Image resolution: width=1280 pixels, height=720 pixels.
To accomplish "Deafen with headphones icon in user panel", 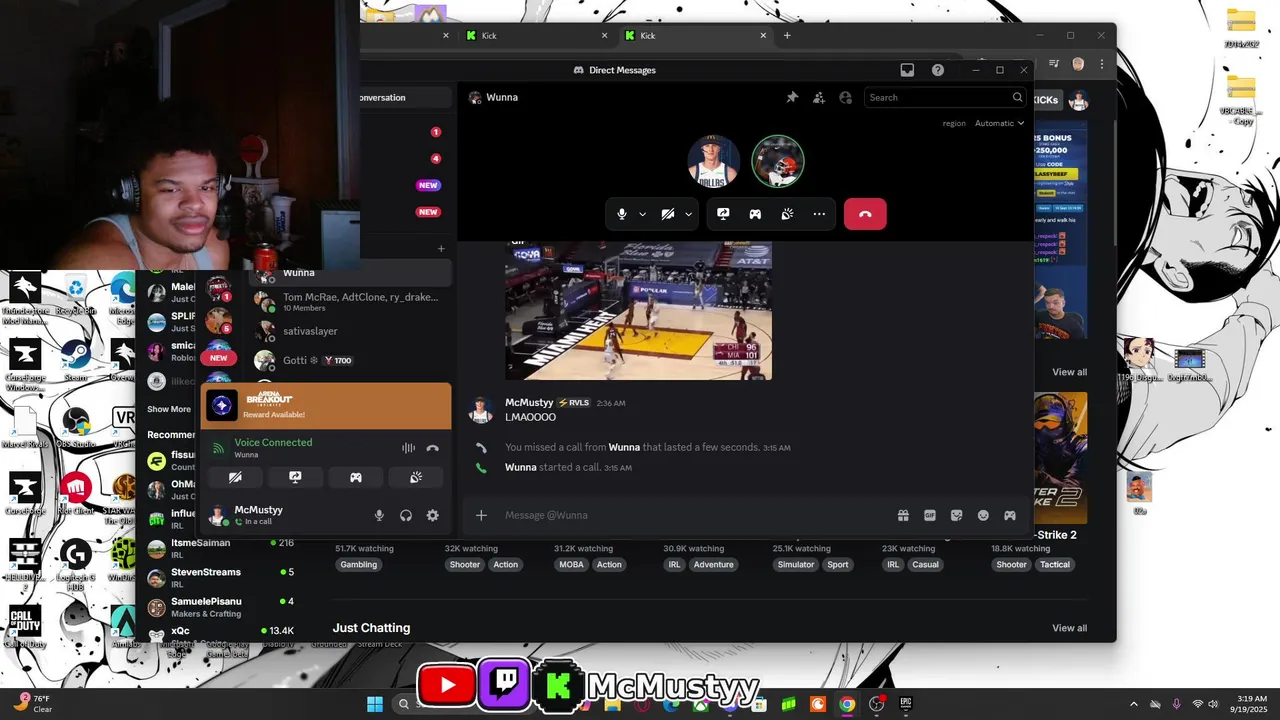I will coord(406,515).
